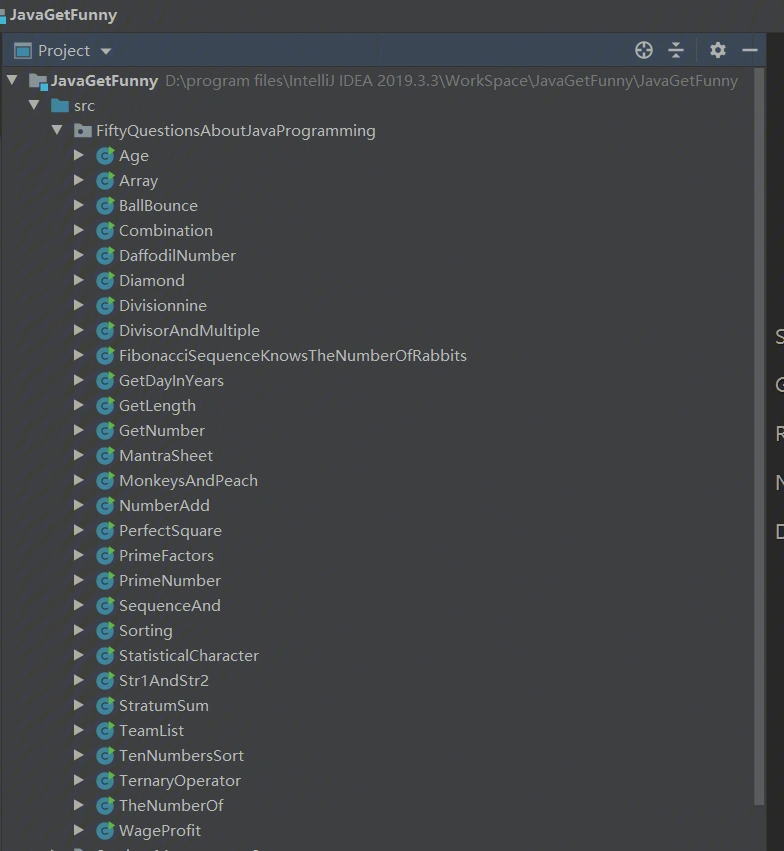Open Project panel settings gear
This screenshot has width=784, height=851.
(x=717, y=50)
